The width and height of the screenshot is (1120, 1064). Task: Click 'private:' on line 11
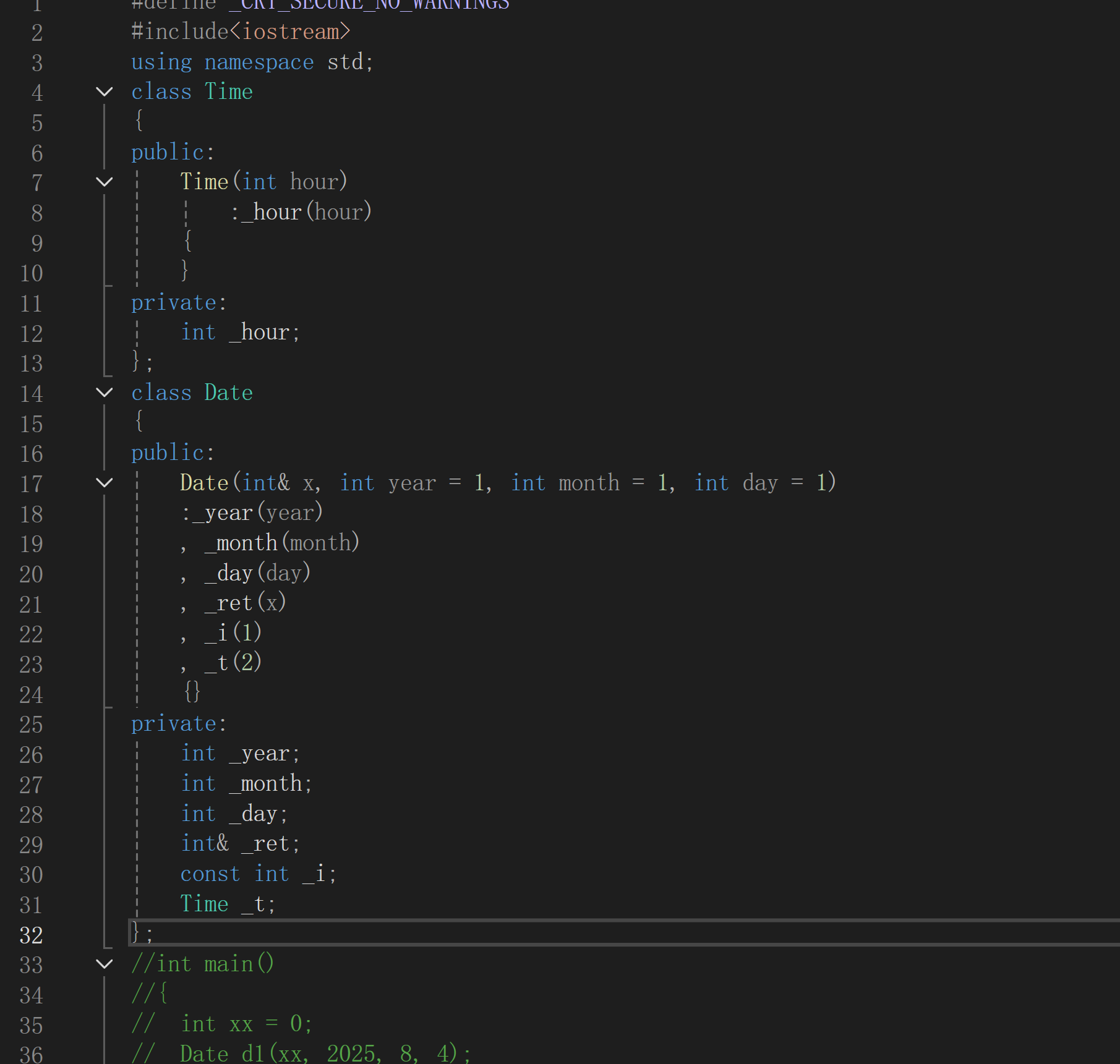tap(179, 302)
